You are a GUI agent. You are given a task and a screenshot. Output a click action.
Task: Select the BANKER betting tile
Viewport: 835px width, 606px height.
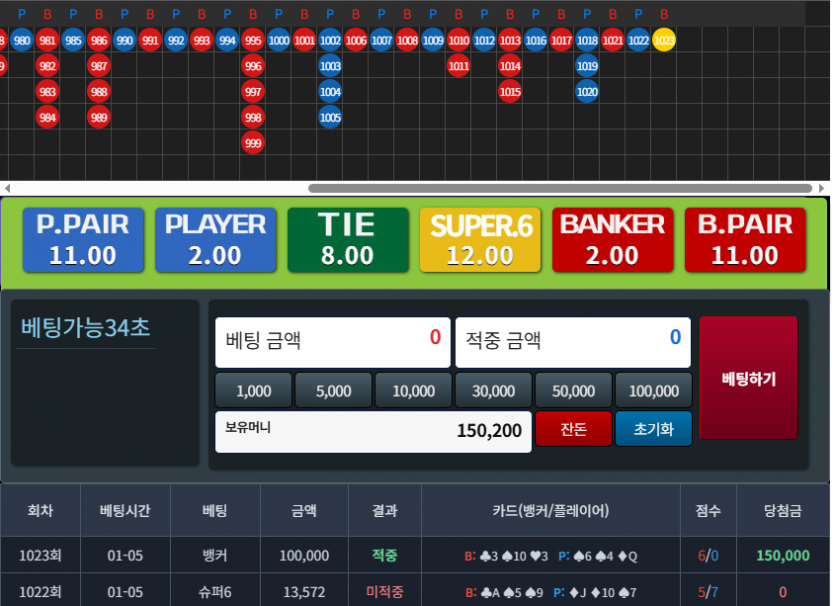tap(612, 239)
